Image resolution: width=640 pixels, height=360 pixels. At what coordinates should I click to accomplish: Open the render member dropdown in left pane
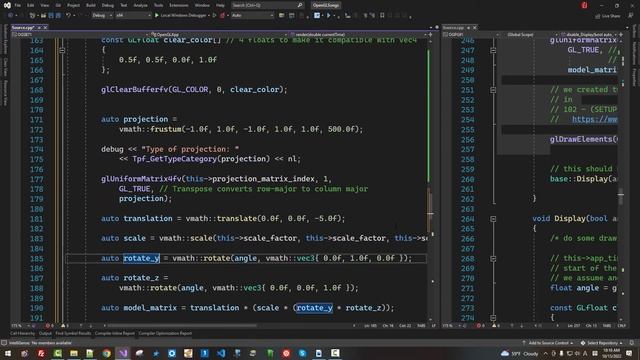pos(358,35)
